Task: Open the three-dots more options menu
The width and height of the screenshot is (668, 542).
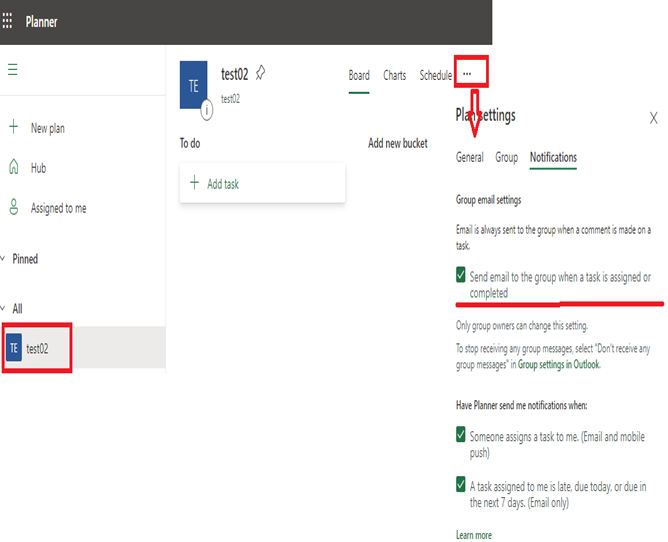Action: (x=467, y=74)
